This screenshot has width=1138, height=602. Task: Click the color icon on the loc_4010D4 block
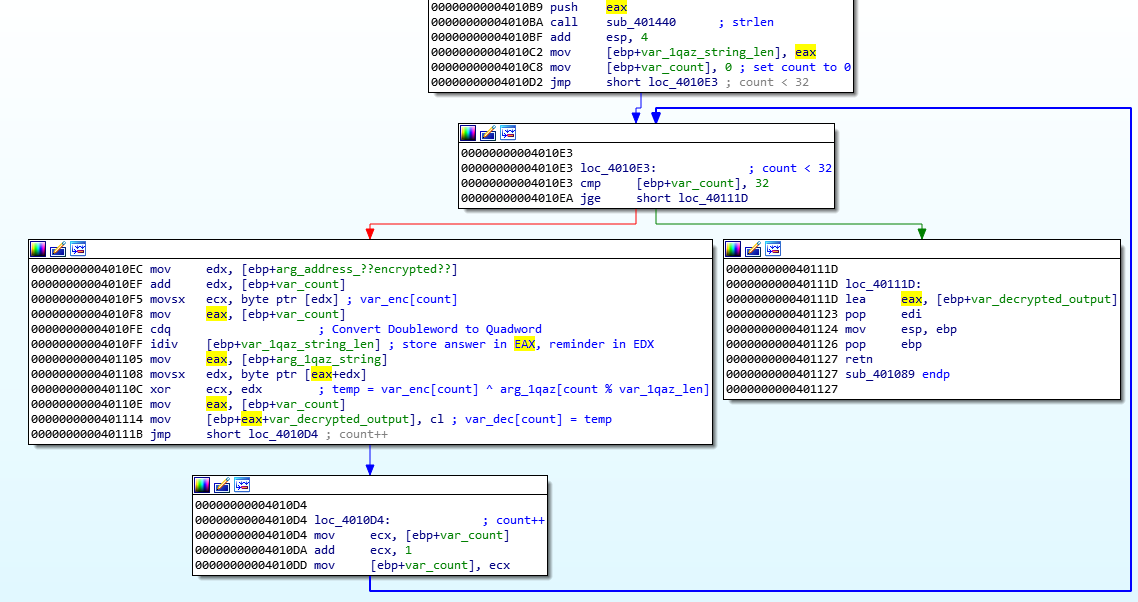pyautogui.click(x=202, y=485)
